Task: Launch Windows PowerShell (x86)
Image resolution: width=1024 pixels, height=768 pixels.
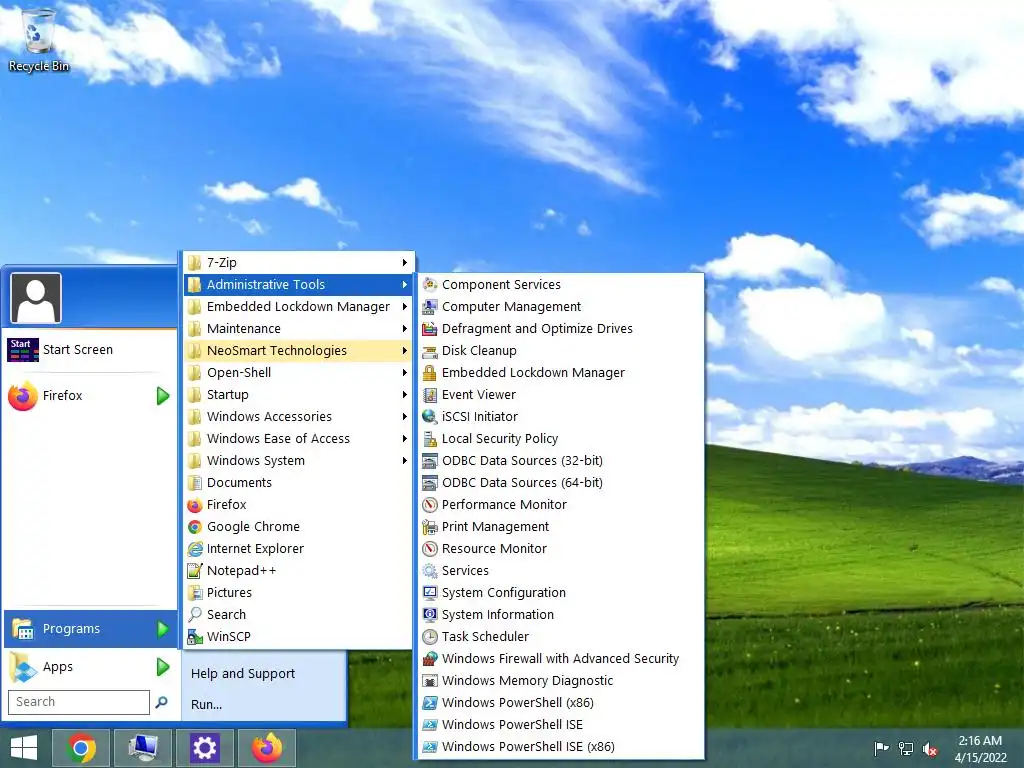Action: (x=560, y=703)
